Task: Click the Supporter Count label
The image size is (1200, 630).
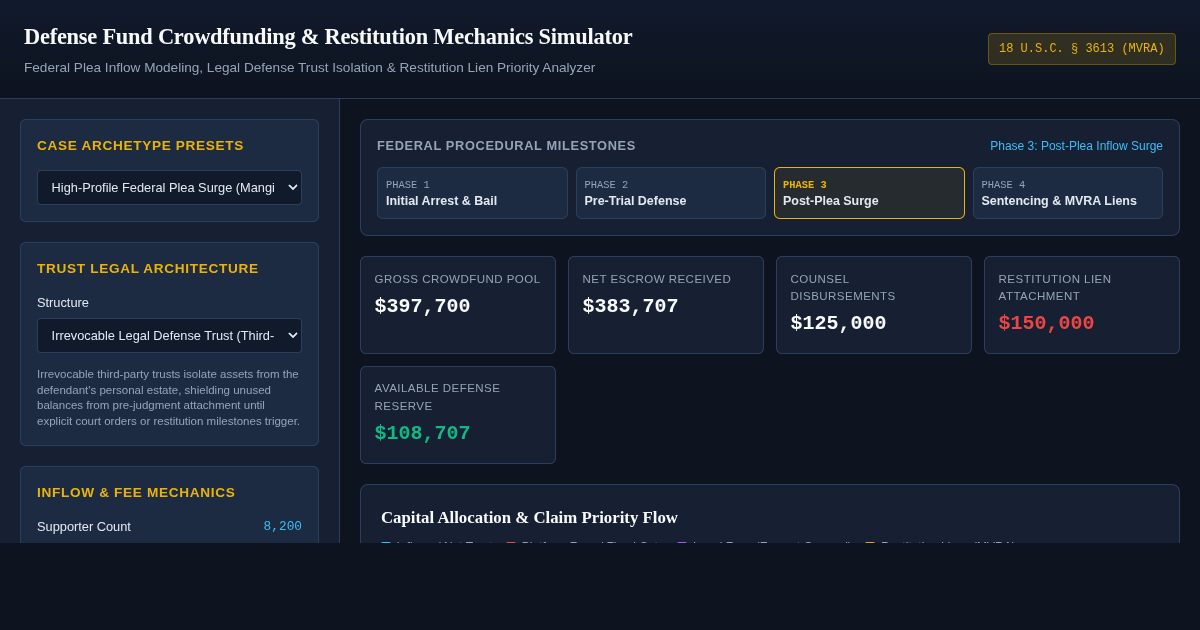Action: [x=84, y=526]
